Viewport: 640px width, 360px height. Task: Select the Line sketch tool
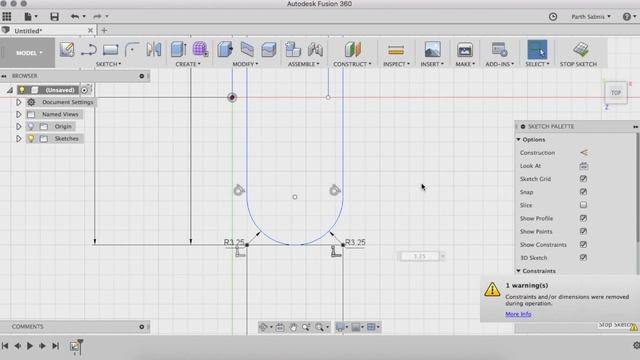click(89, 50)
